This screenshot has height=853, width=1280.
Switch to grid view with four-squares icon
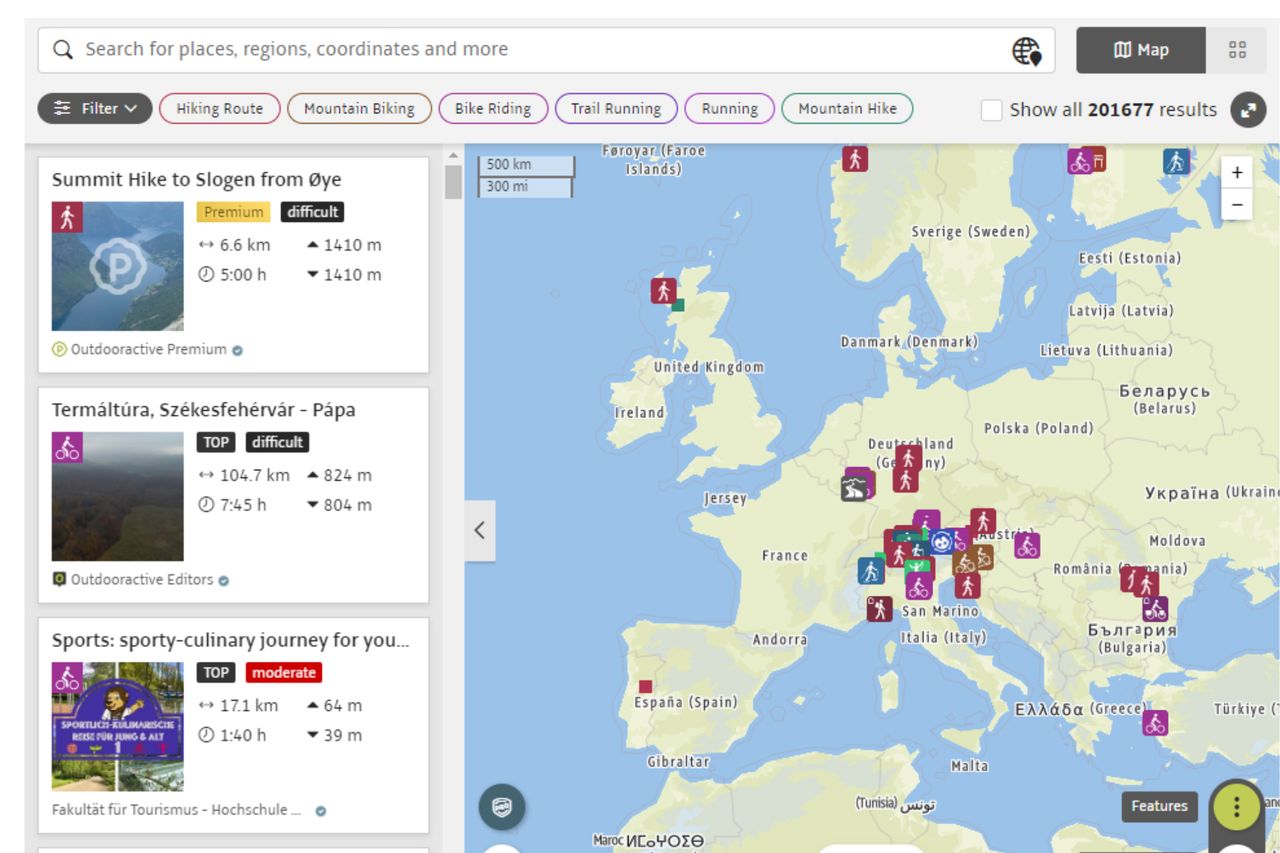pyautogui.click(x=1238, y=49)
